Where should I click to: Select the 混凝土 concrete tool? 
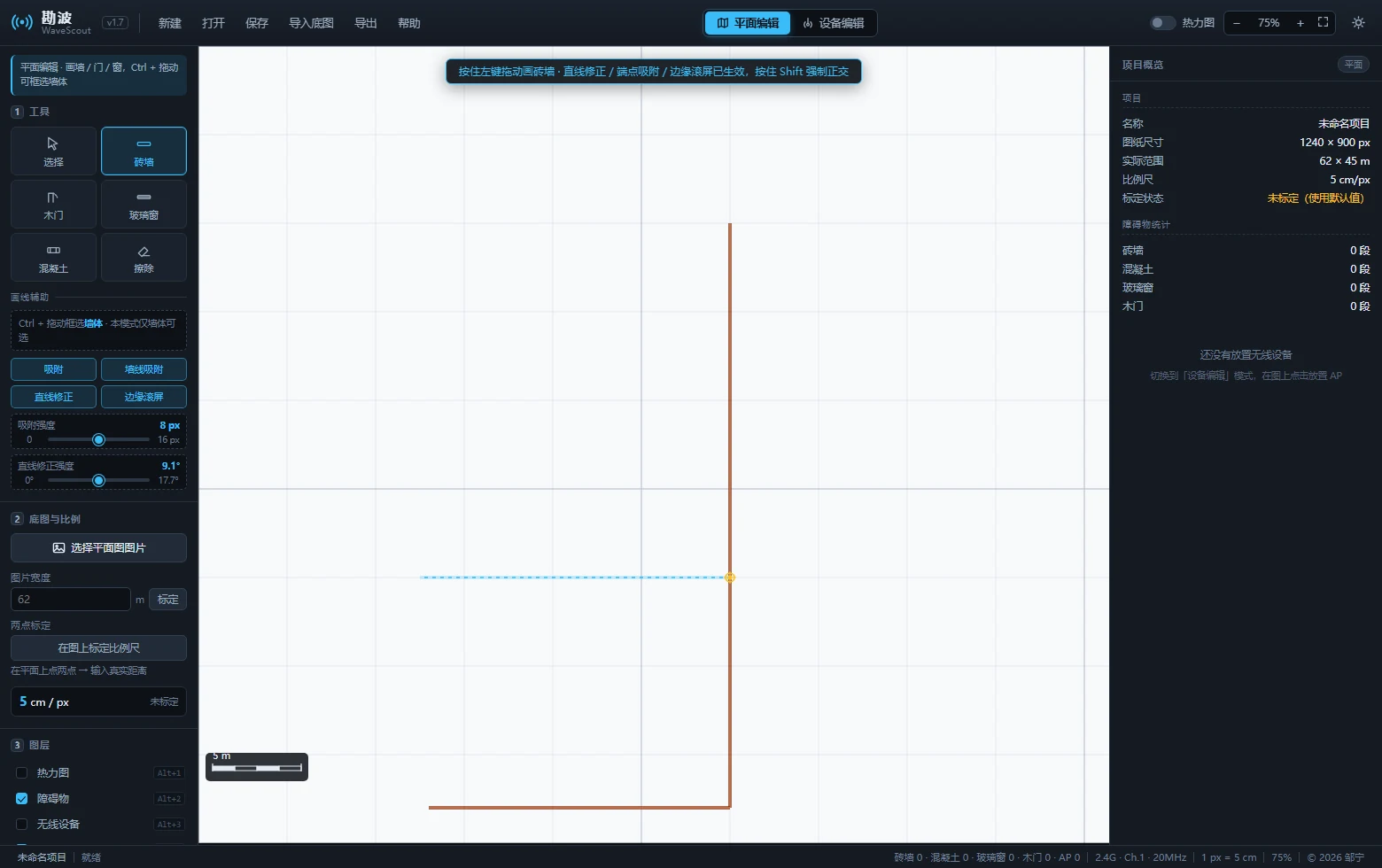pyautogui.click(x=53, y=258)
